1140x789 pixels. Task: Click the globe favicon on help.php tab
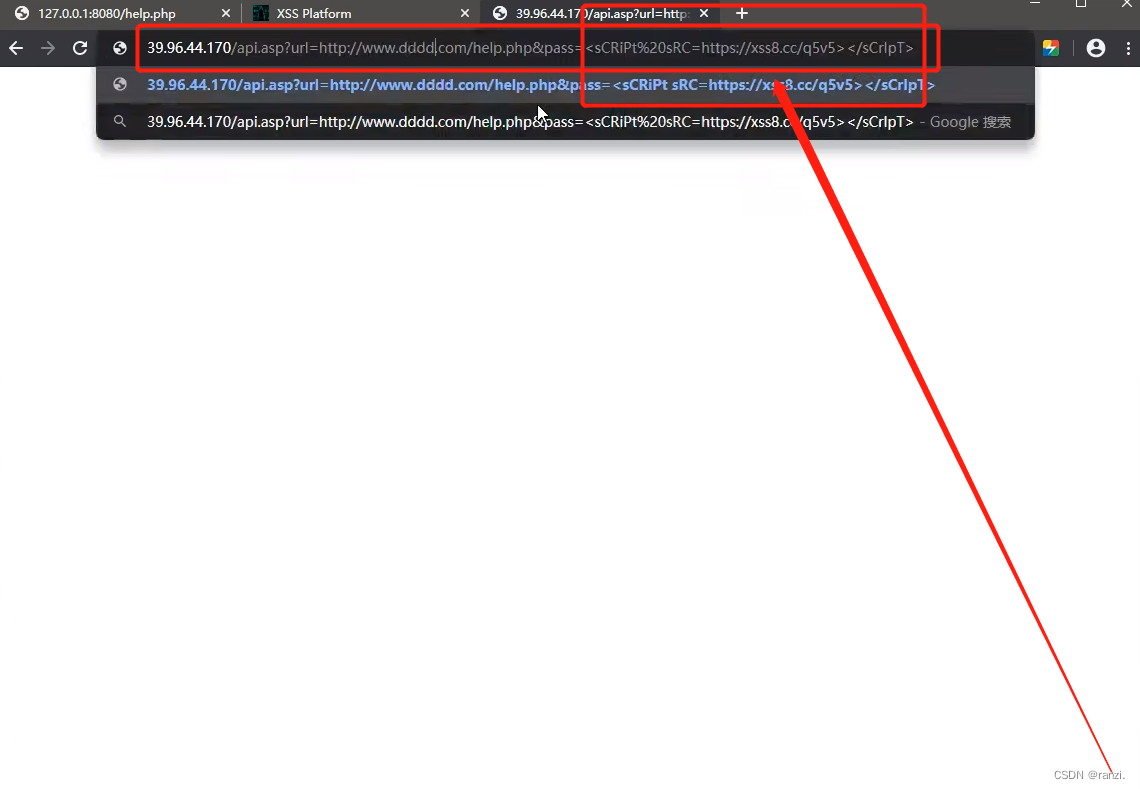coord(22,13)
